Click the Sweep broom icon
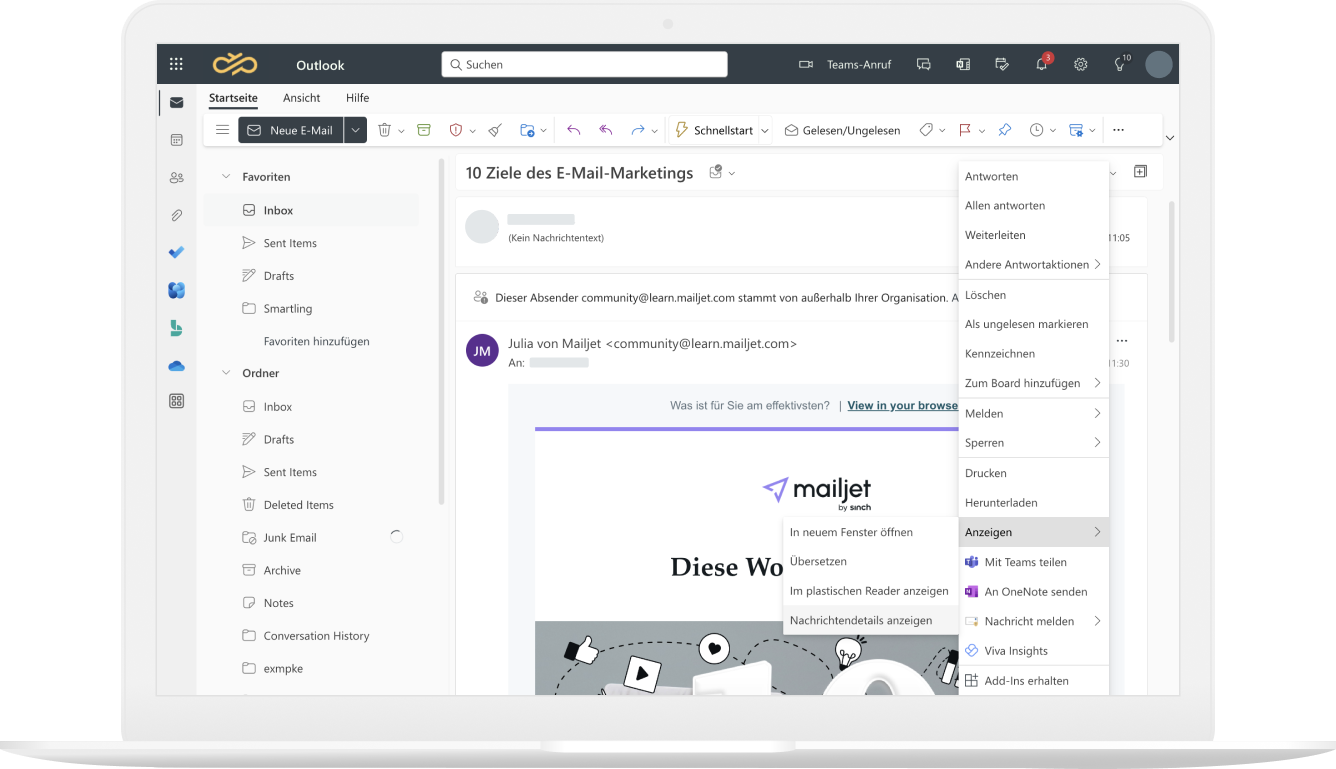This screenshot has width=1336, height=769. (x=495, y=130)
